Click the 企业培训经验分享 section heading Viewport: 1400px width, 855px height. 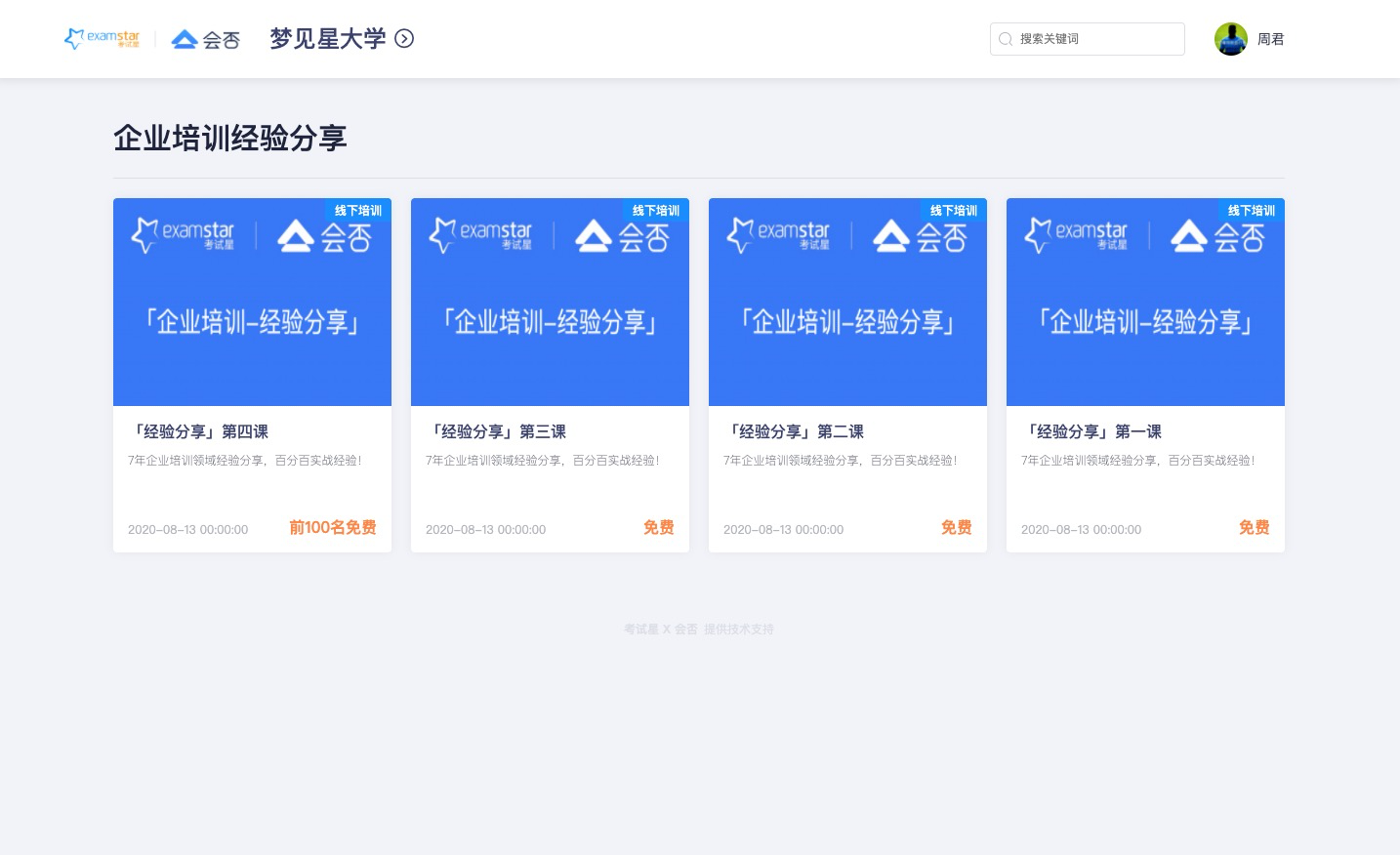pyautogui.click(x=230, y=138)
